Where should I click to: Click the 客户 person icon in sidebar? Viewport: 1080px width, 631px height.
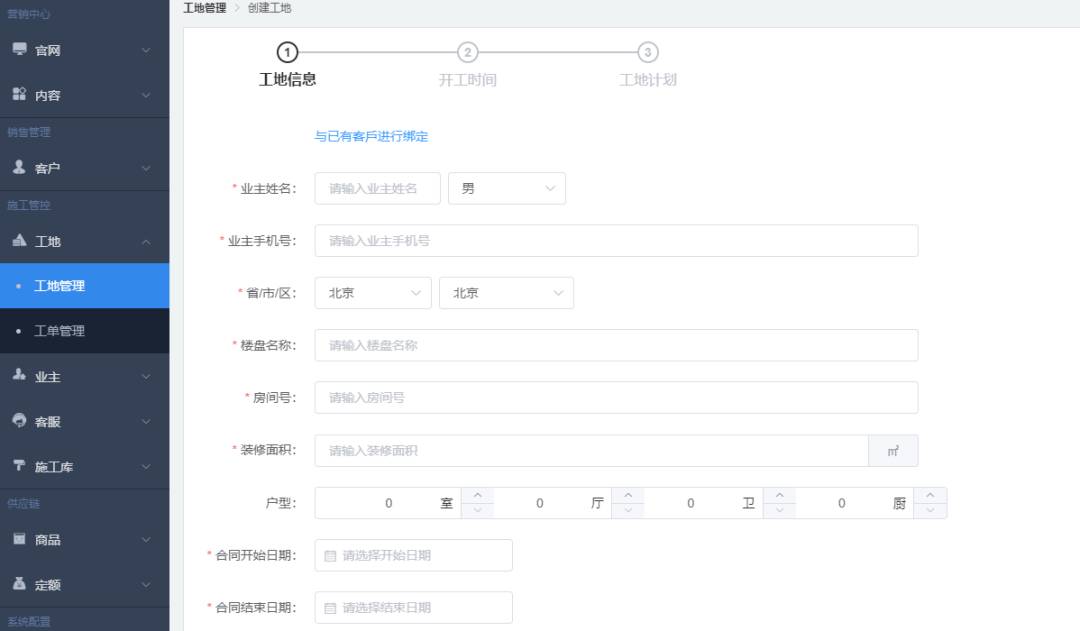coord(19,167)
